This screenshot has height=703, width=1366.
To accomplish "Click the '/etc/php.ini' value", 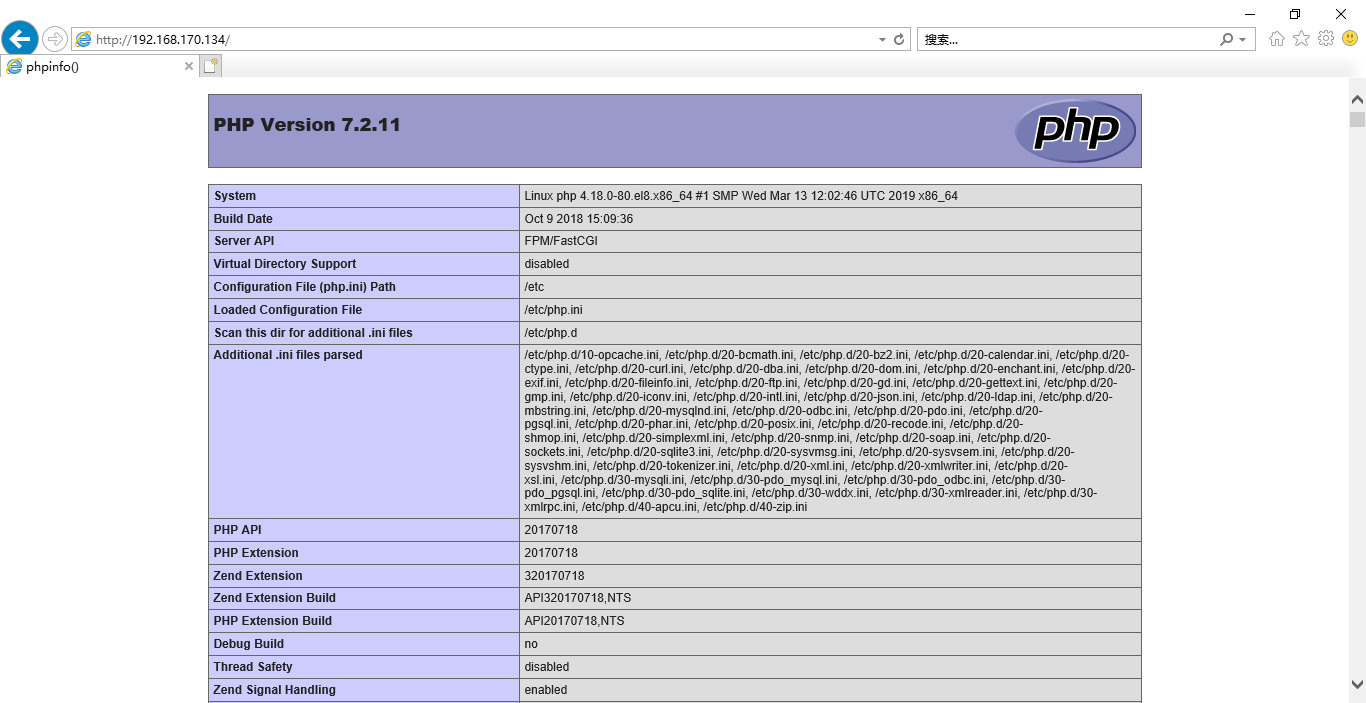I will [x=553, y=310].
